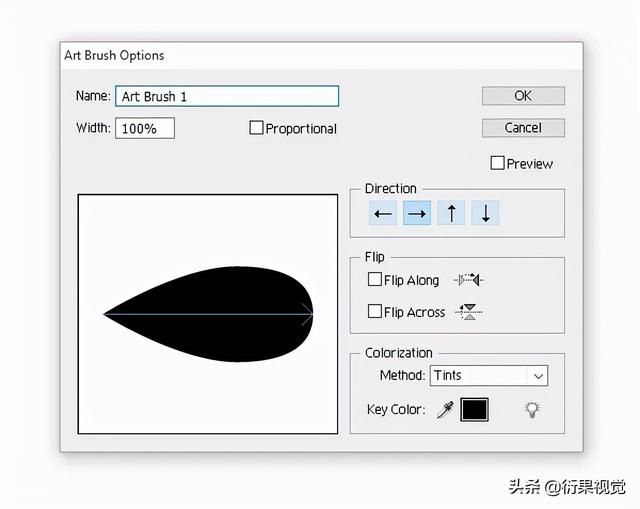This screenshot has width=640, height=509.
Task: Click the Name field with Art Brush 1
Action: coord(227,96)
